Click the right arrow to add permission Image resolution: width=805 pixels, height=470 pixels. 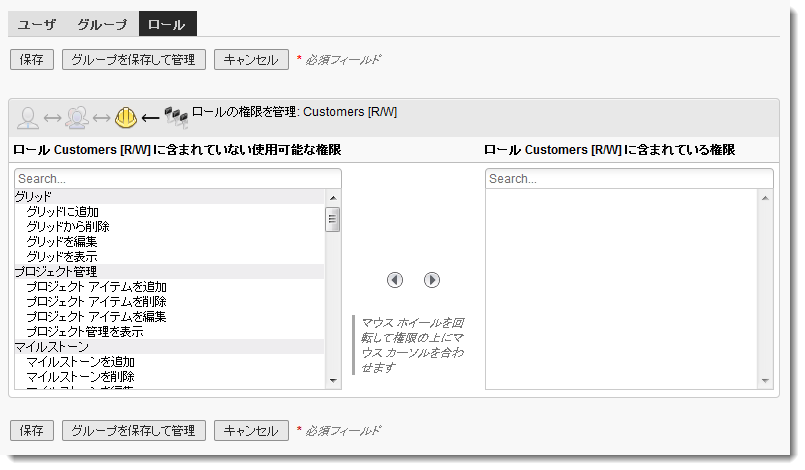(x=432, y=280)
